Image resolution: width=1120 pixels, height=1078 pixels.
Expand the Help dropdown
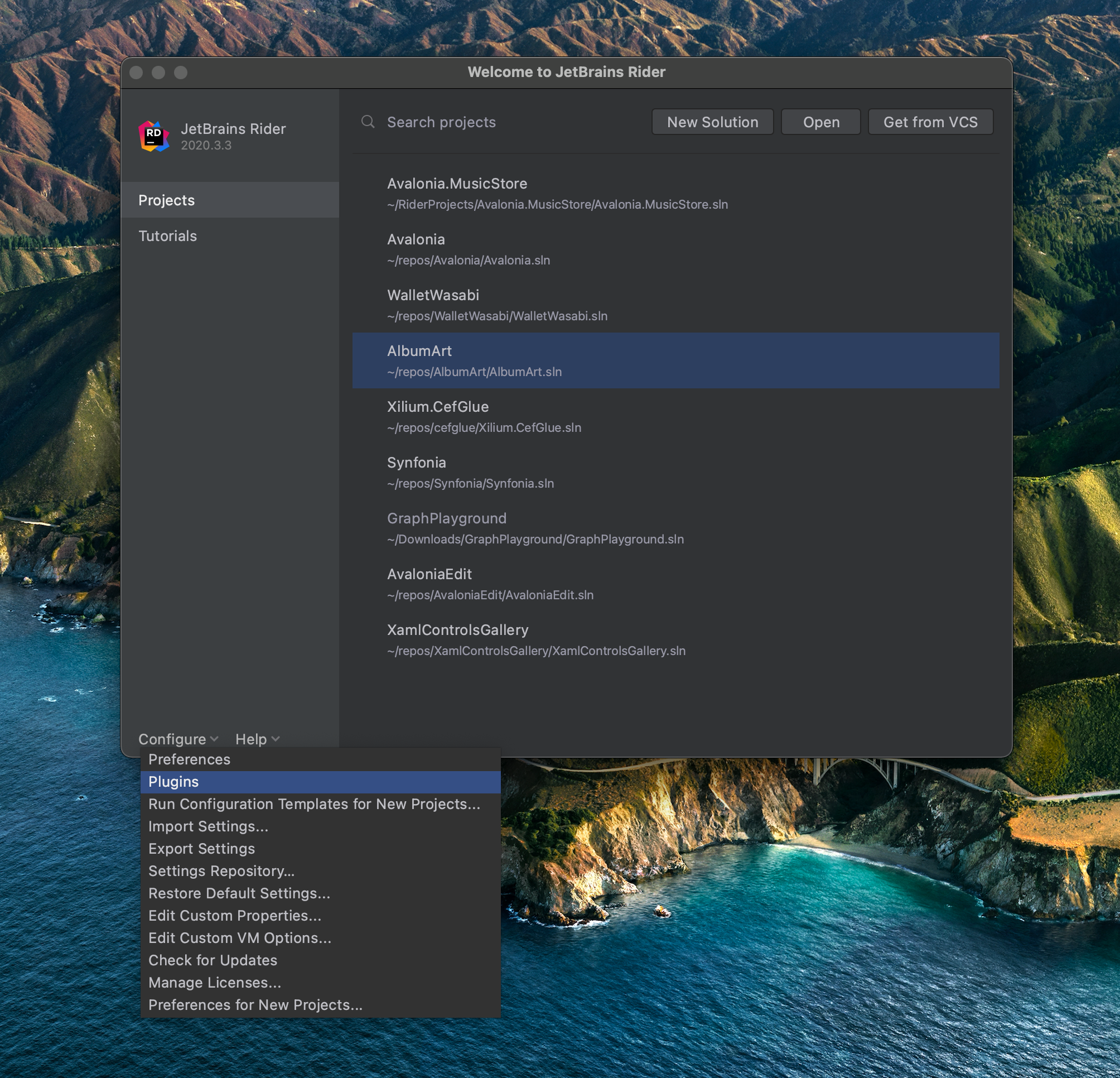click(257, 739)
